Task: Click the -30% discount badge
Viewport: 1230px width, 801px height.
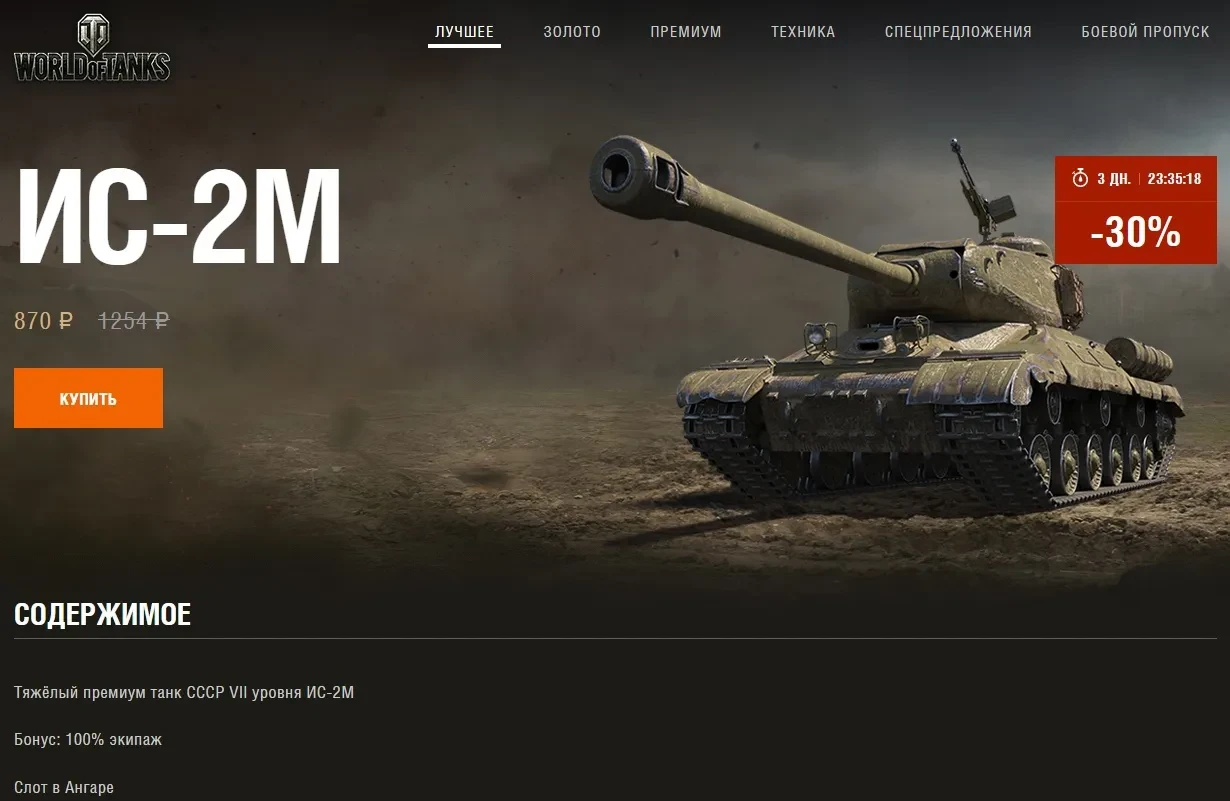Action: coord(1136,233)
